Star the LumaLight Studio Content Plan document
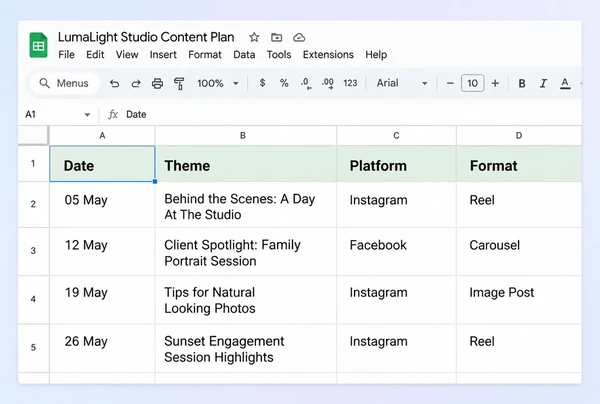Screen dimensions: 600x404 click(x=254, y=37)
